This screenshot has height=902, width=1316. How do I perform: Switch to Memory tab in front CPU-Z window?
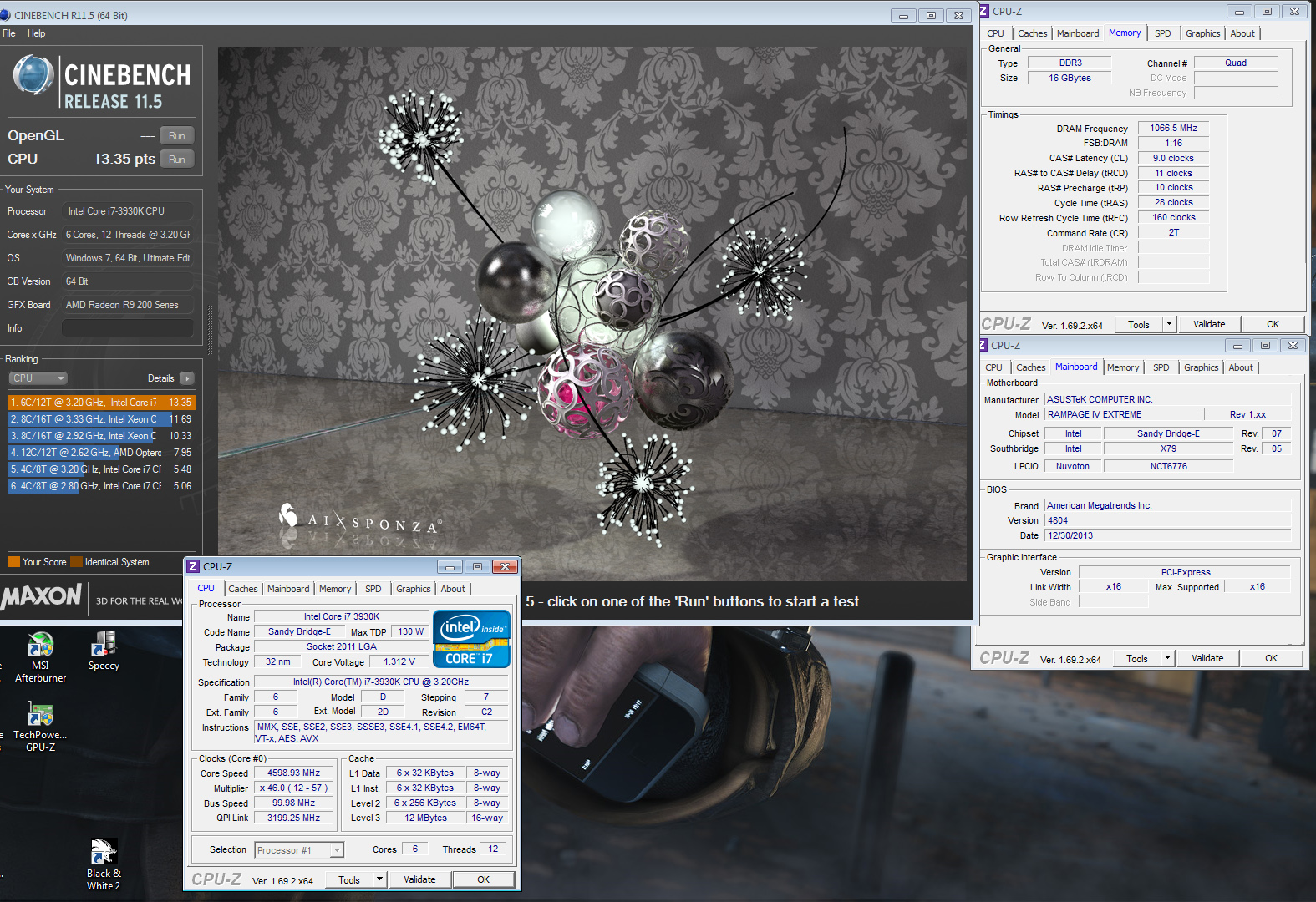[x=335, y=589]
